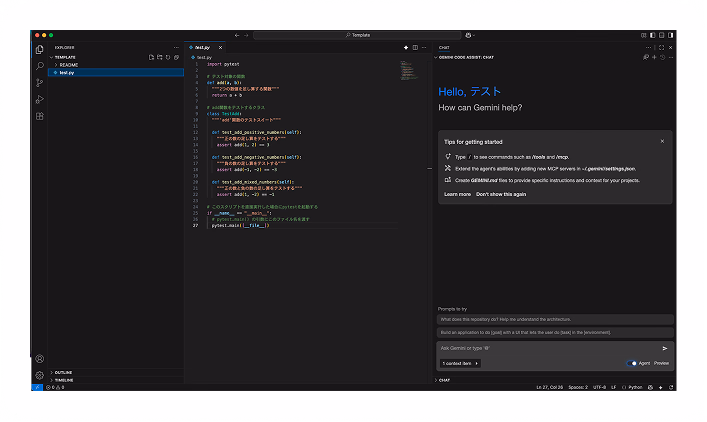Split the editor using the split icon
707x422 pixels.
tap(416, 47)
